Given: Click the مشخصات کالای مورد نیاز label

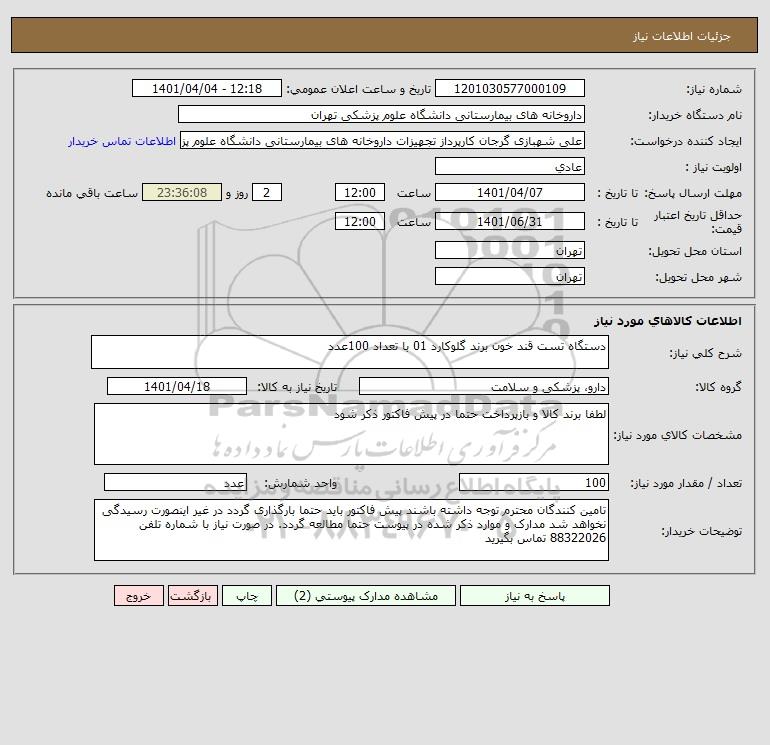Looking at the screenshot, I should tap(678, 435).
